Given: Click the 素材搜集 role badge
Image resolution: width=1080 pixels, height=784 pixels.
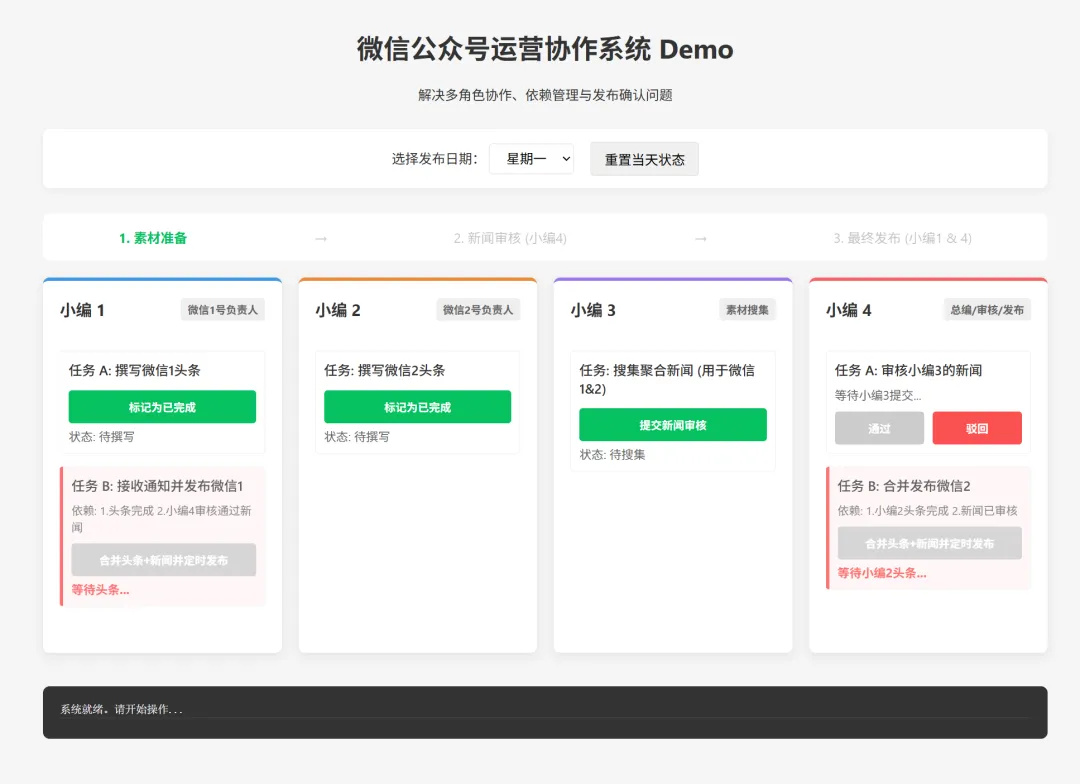Looking at the screenshot, I should 747,310.
